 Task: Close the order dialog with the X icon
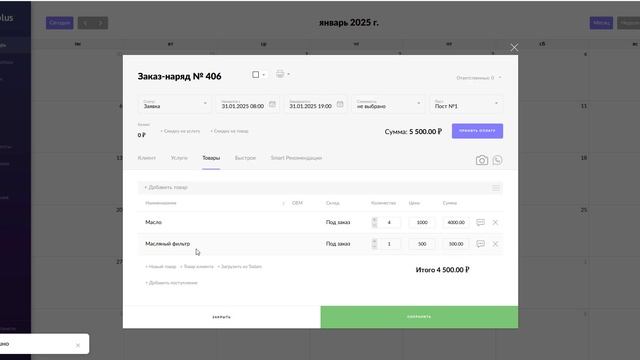pyautogui.click(x=514, y=48)
